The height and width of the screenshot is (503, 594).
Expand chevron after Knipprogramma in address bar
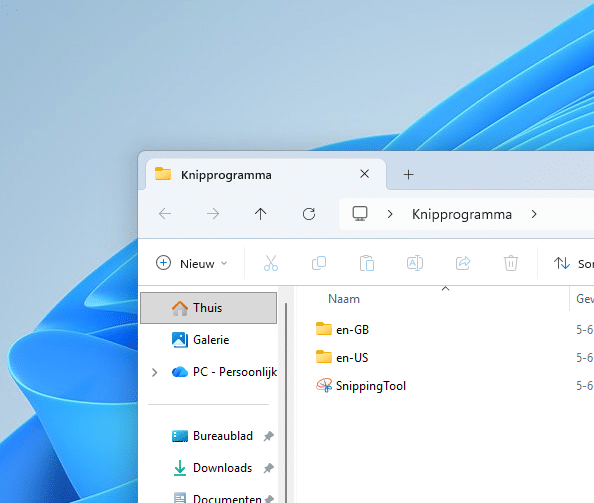tap(534, 214)
